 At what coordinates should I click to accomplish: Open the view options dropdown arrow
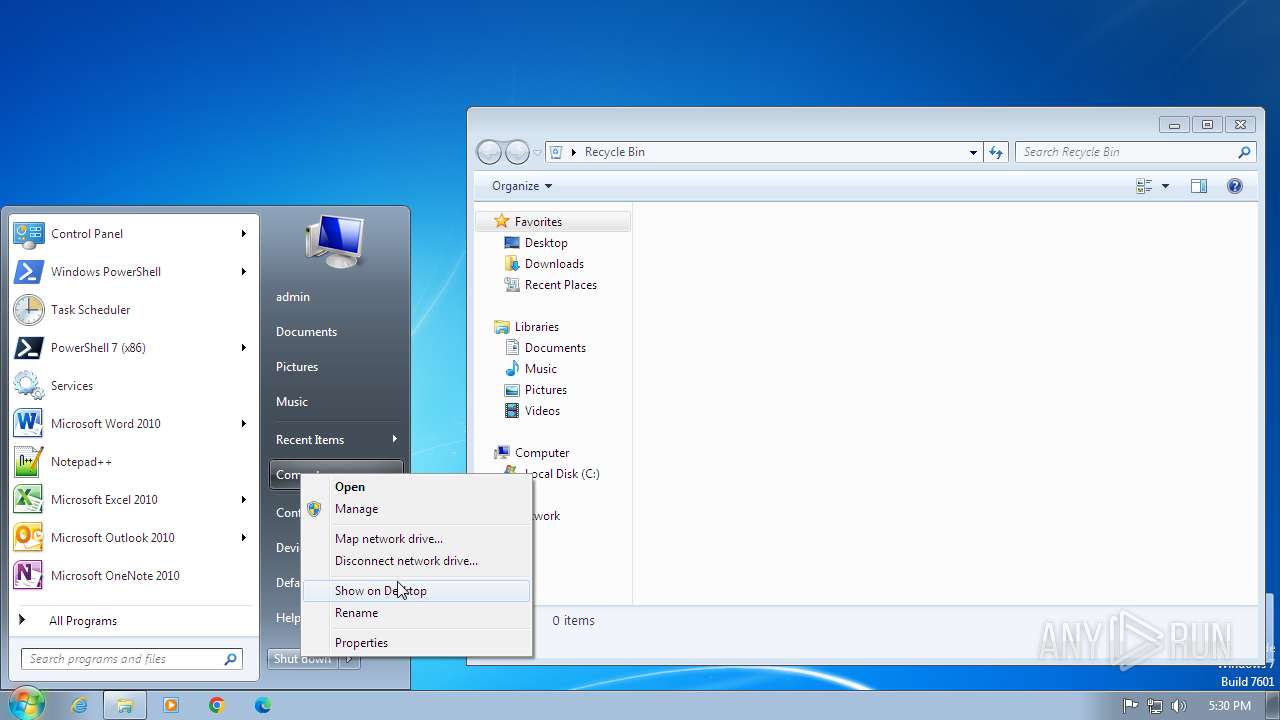tap(1165, 186)
